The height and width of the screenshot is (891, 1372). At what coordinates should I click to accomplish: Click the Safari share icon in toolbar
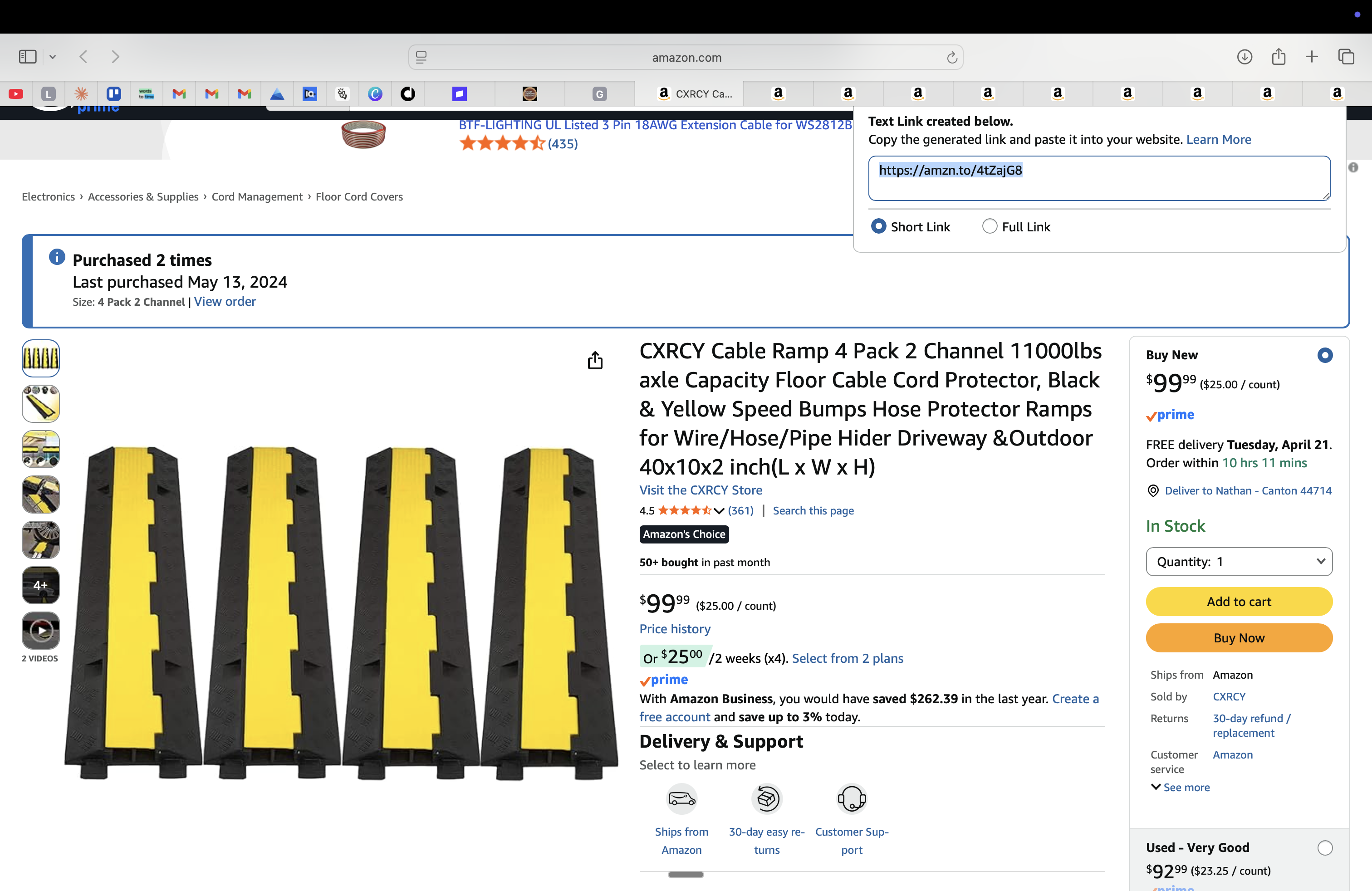1279,56
